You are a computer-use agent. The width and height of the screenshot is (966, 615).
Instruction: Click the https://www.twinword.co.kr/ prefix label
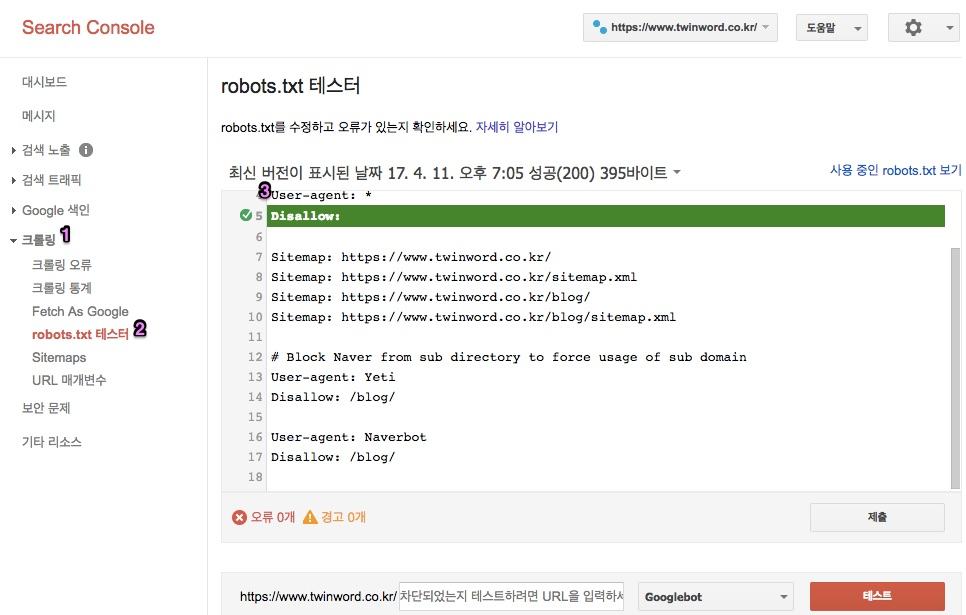tap(318, 597)
